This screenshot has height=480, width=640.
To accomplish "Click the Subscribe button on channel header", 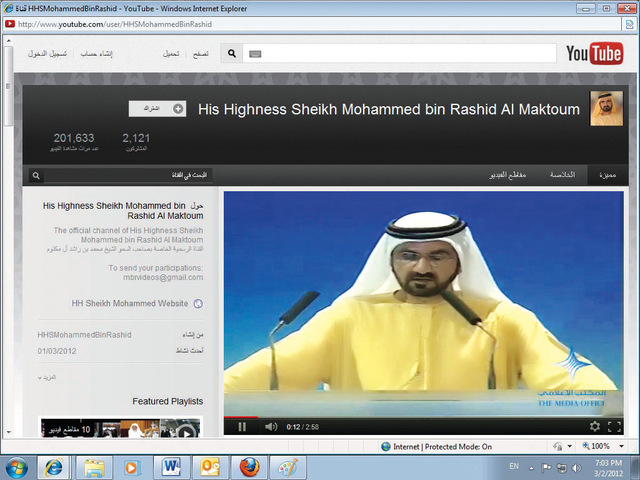I will [157, 108].
